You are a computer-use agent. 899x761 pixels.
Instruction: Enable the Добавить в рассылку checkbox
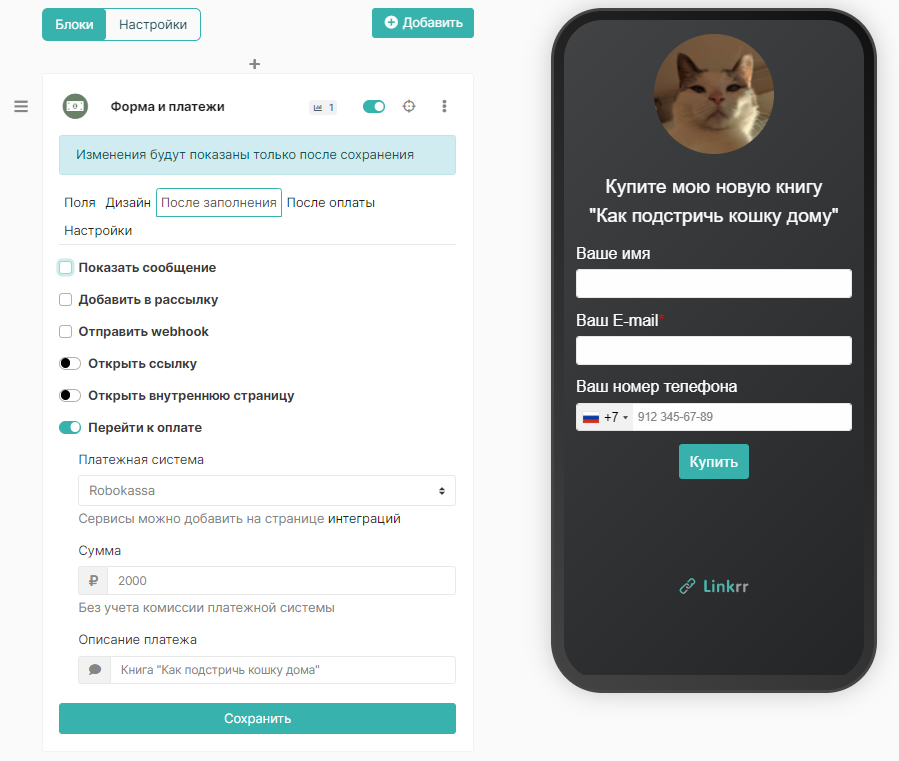point(65,299)
